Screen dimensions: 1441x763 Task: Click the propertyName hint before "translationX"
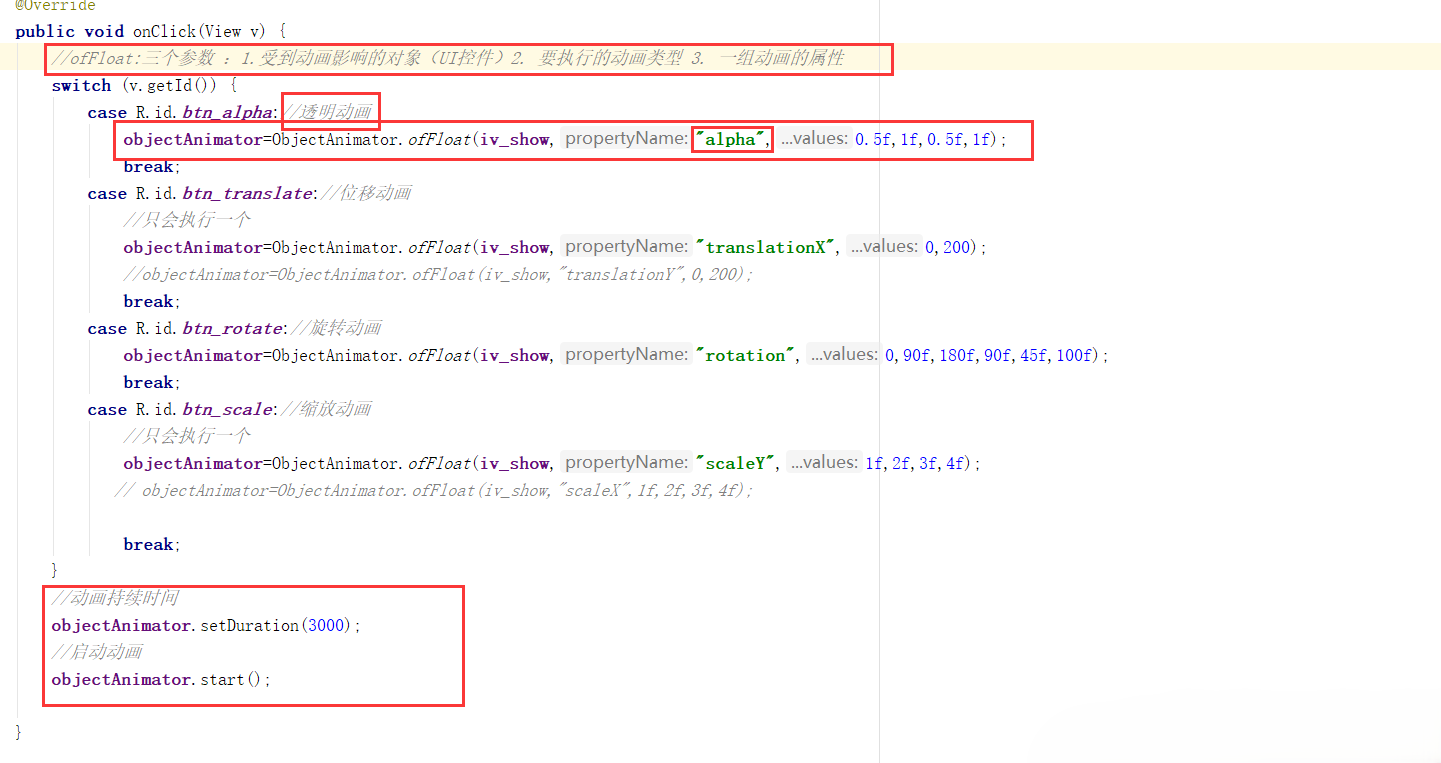click(x=626, y=247)
